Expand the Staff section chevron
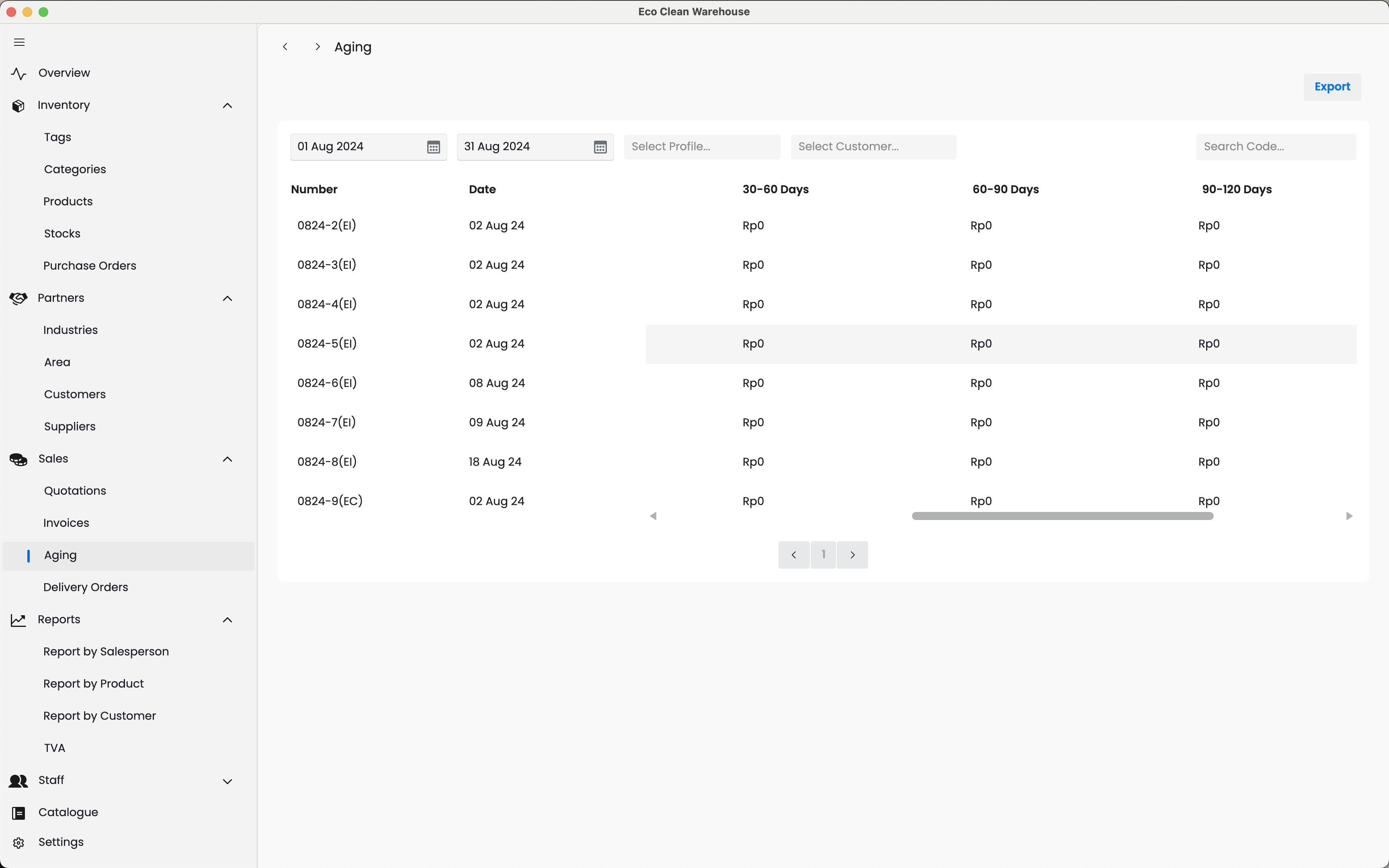The image size is (1389, 868). click(227, 781)
